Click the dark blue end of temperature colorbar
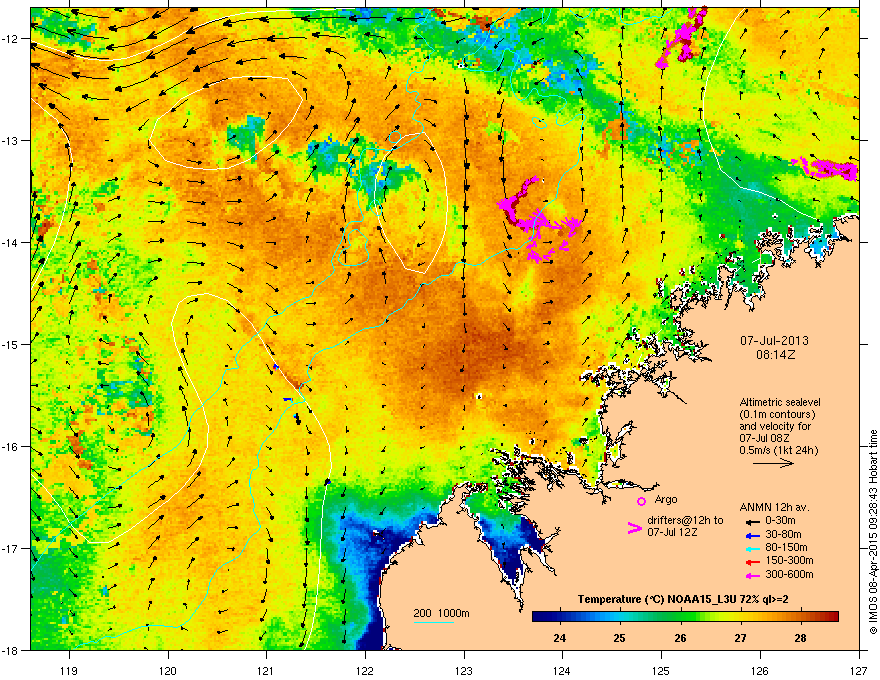 [x=539, y=617]
